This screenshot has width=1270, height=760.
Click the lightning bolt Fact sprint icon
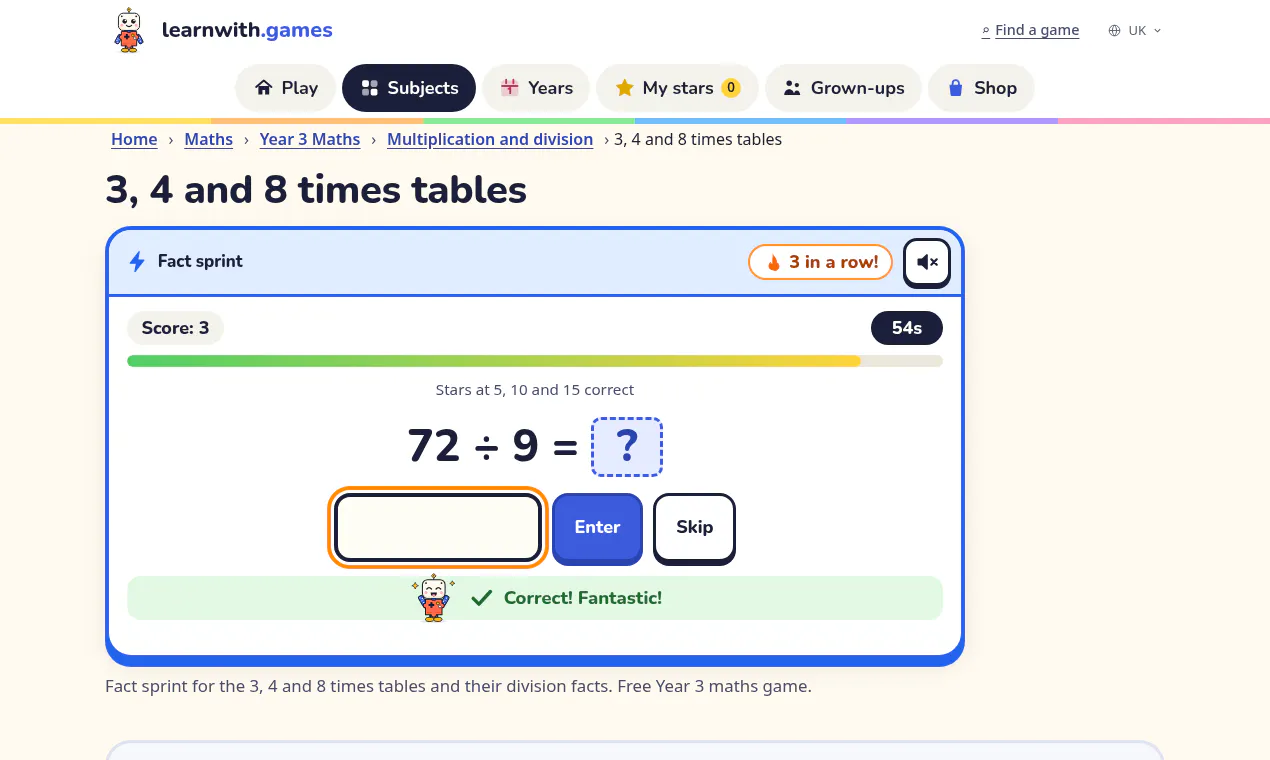(137, 262)
